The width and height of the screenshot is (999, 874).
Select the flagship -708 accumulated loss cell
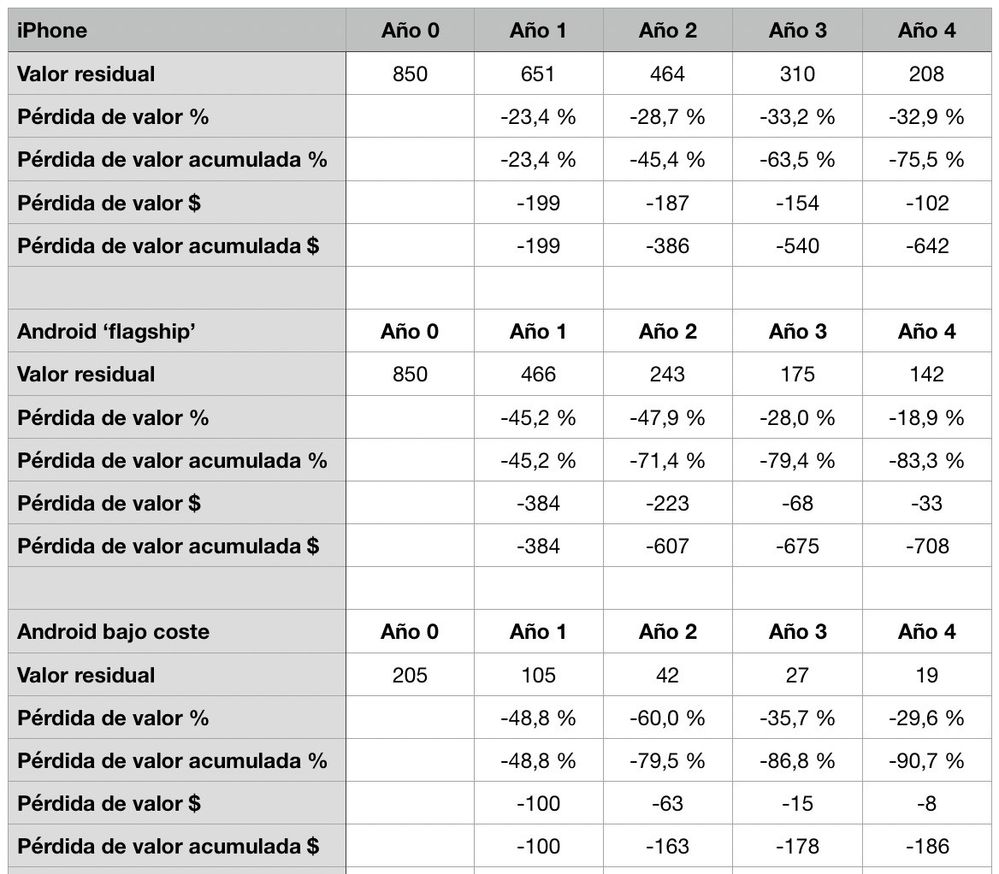[926, 547]
